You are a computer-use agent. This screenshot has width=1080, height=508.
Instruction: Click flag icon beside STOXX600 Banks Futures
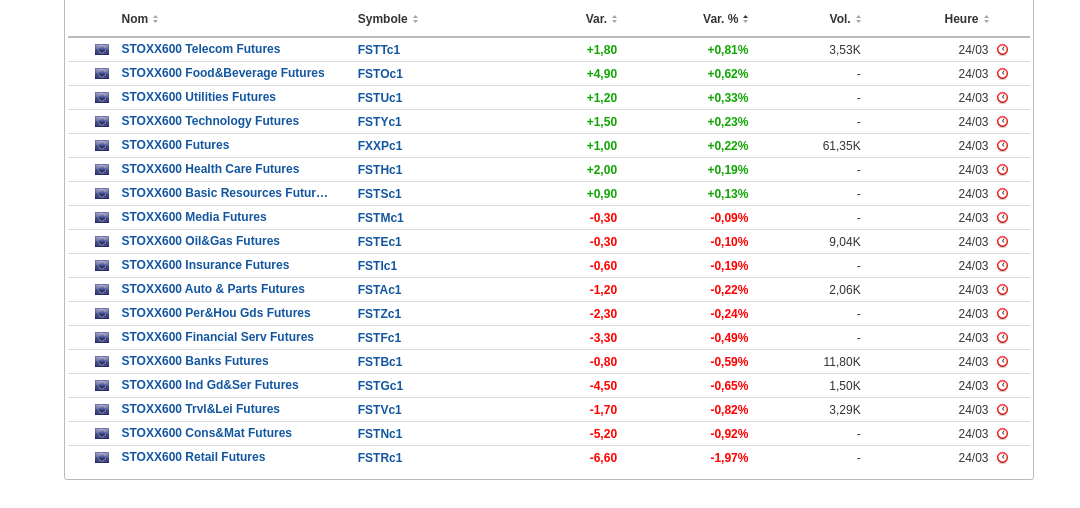102,361
